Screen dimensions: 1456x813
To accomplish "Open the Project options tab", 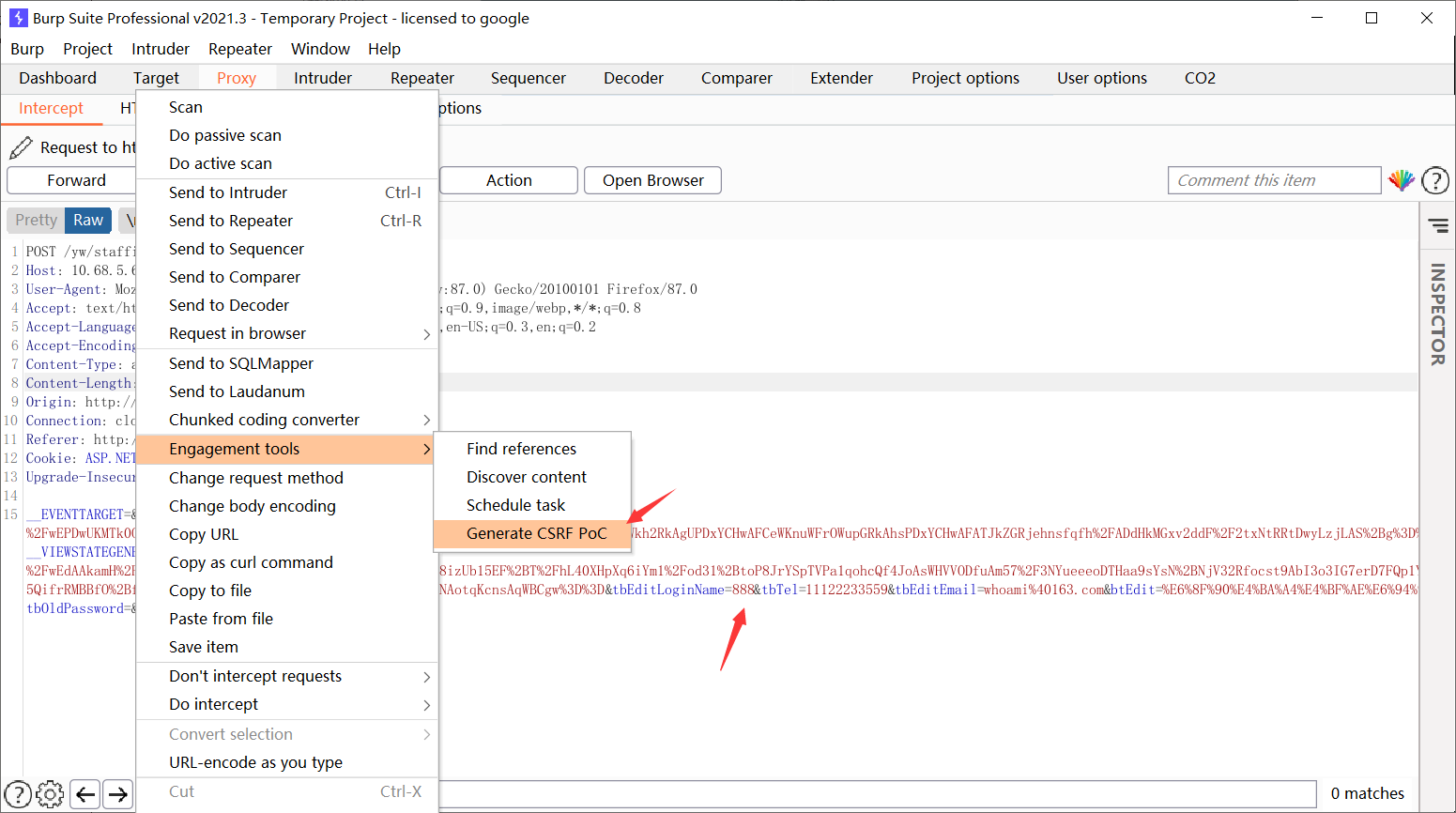I will [965, 78].
